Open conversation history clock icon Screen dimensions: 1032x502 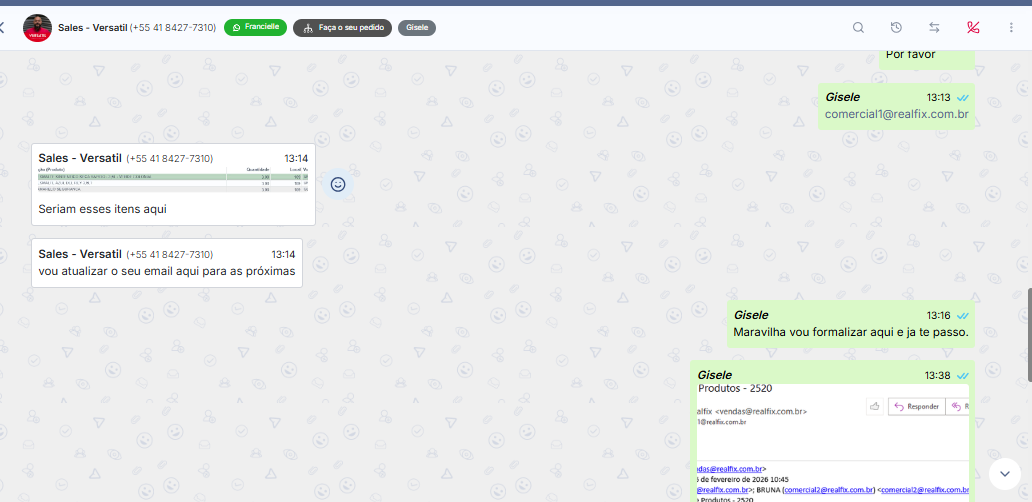896,28
